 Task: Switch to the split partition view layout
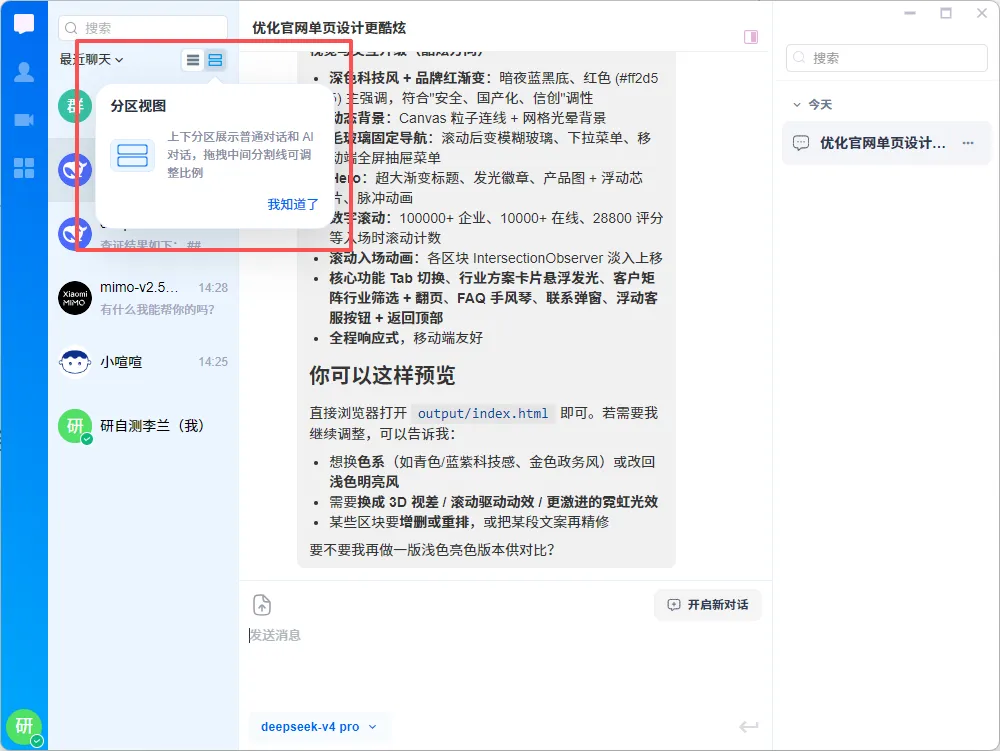pyautogui.click(x=216, y=60)
